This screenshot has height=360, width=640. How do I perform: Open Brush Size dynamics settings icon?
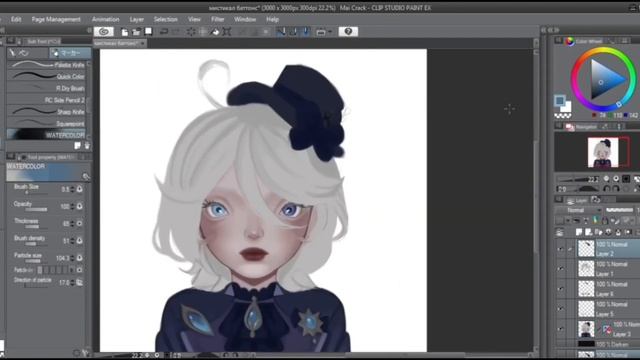(x=80, y=189)
